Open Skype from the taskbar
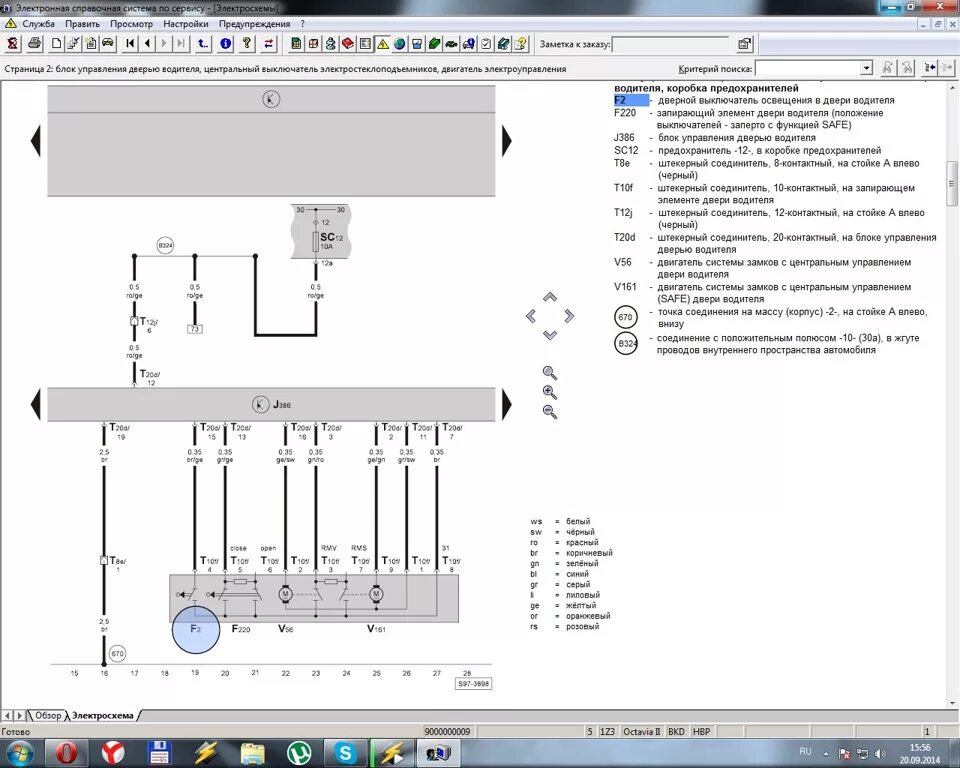Screen dimensions: 960x768 345,753
